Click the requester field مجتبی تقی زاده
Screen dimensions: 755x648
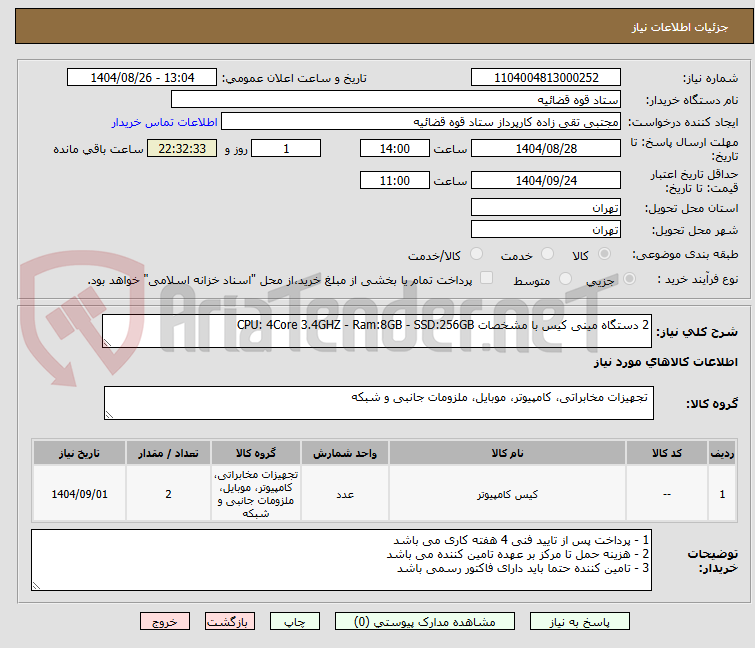[x=421, y=122]
